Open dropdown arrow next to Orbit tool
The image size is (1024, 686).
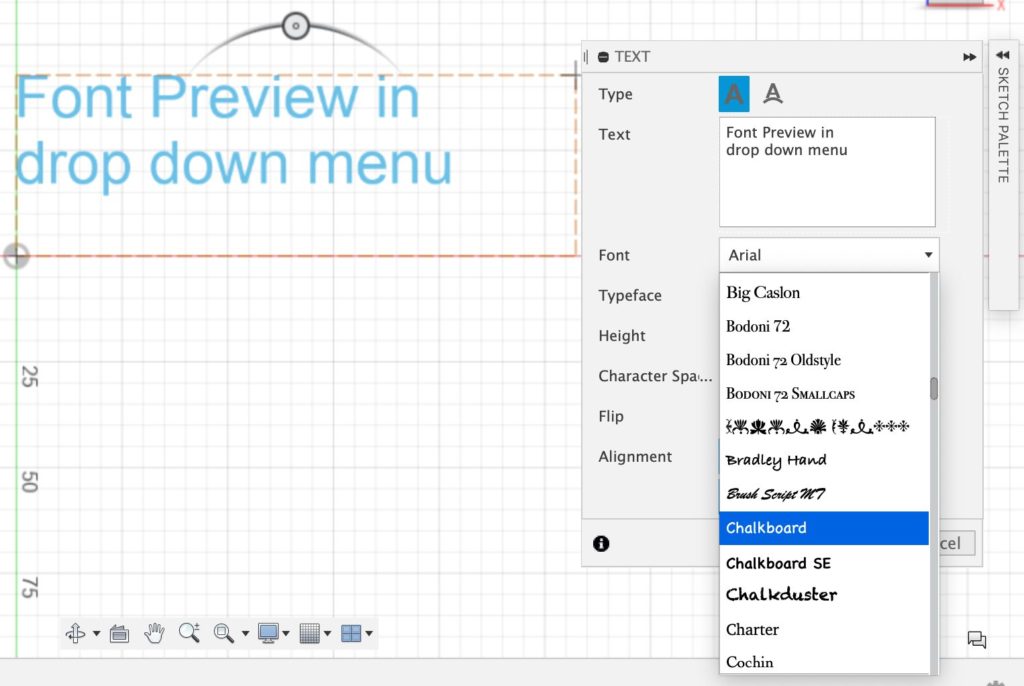tap(97, 633)
